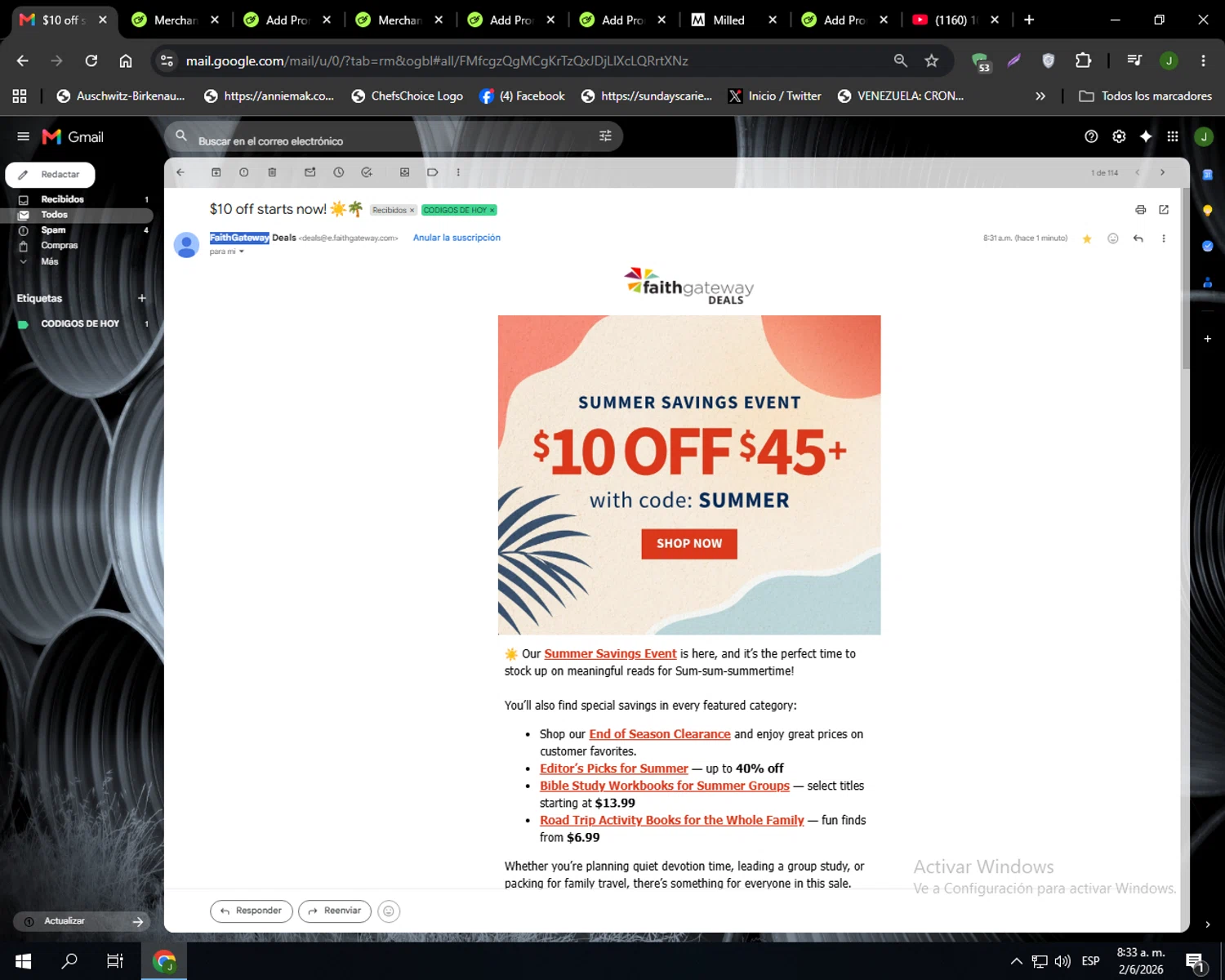Image resolution: width=1225 pixels, height=980 pixels.
Task: Reload the page
Action: coord(91,60)
